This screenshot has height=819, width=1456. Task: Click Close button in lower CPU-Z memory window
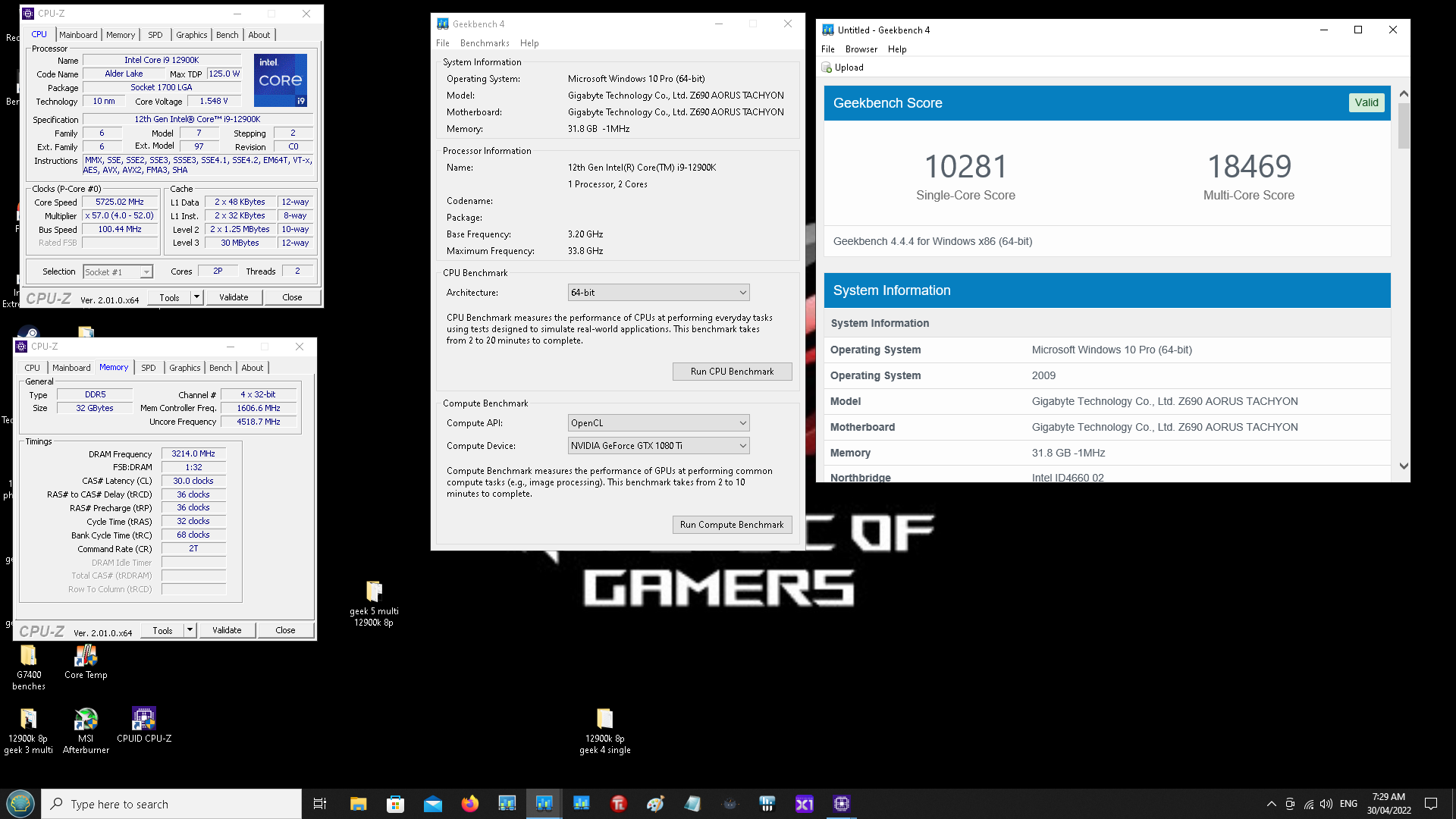pos(285,630)
